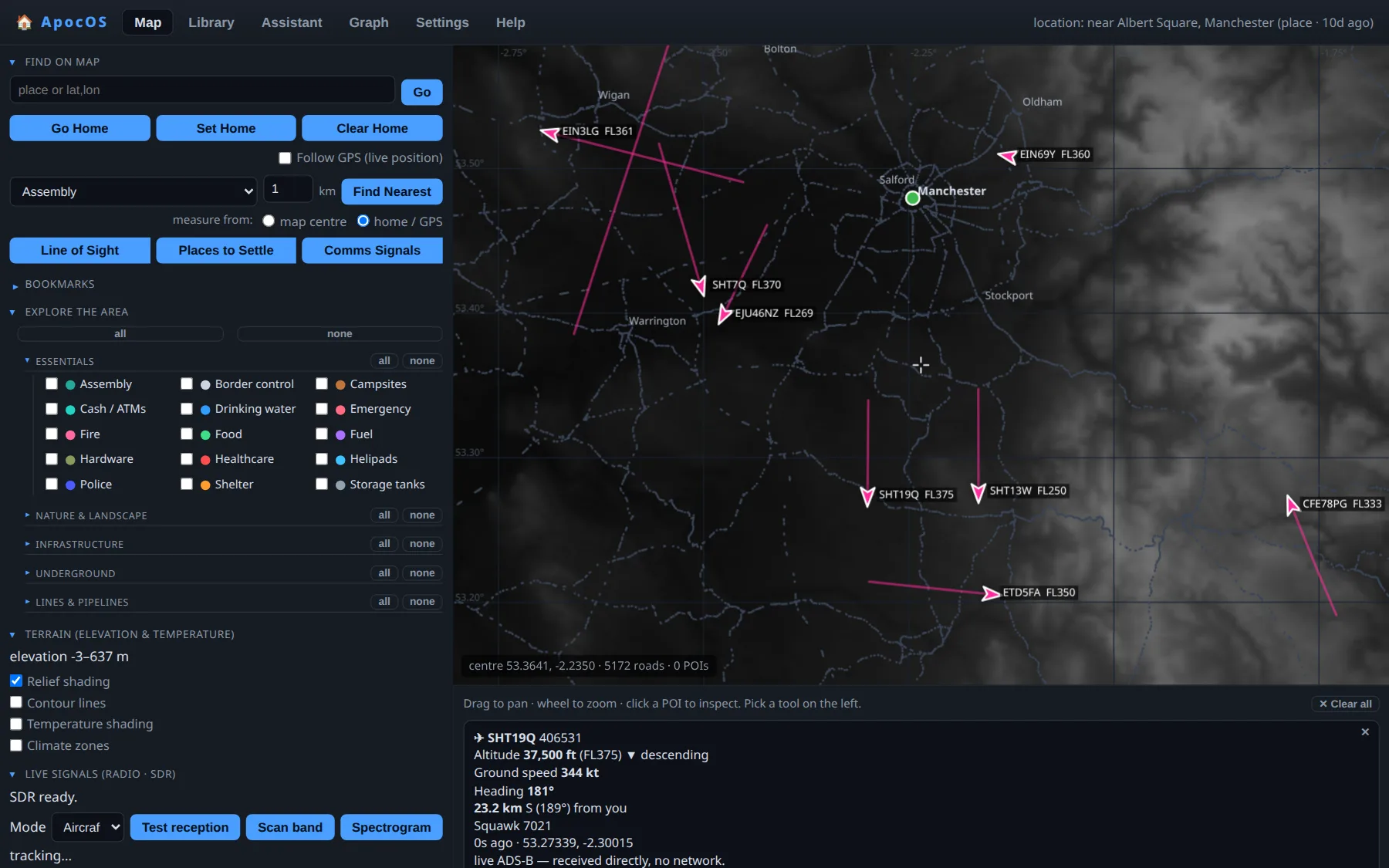Screen dimensions: 1389x868
Task: Click the Find Nearest button
Action: click(392, 191)
